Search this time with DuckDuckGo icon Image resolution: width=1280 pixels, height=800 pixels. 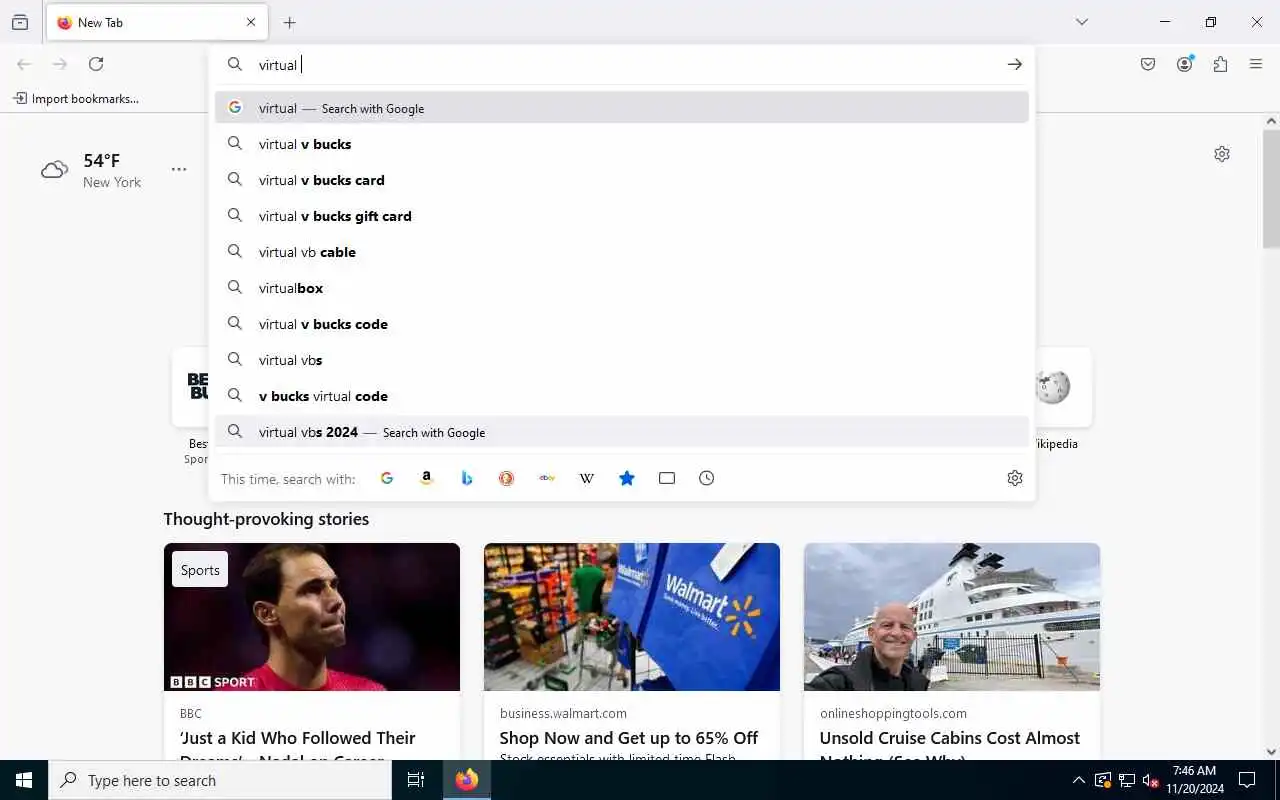pos(507,478)
